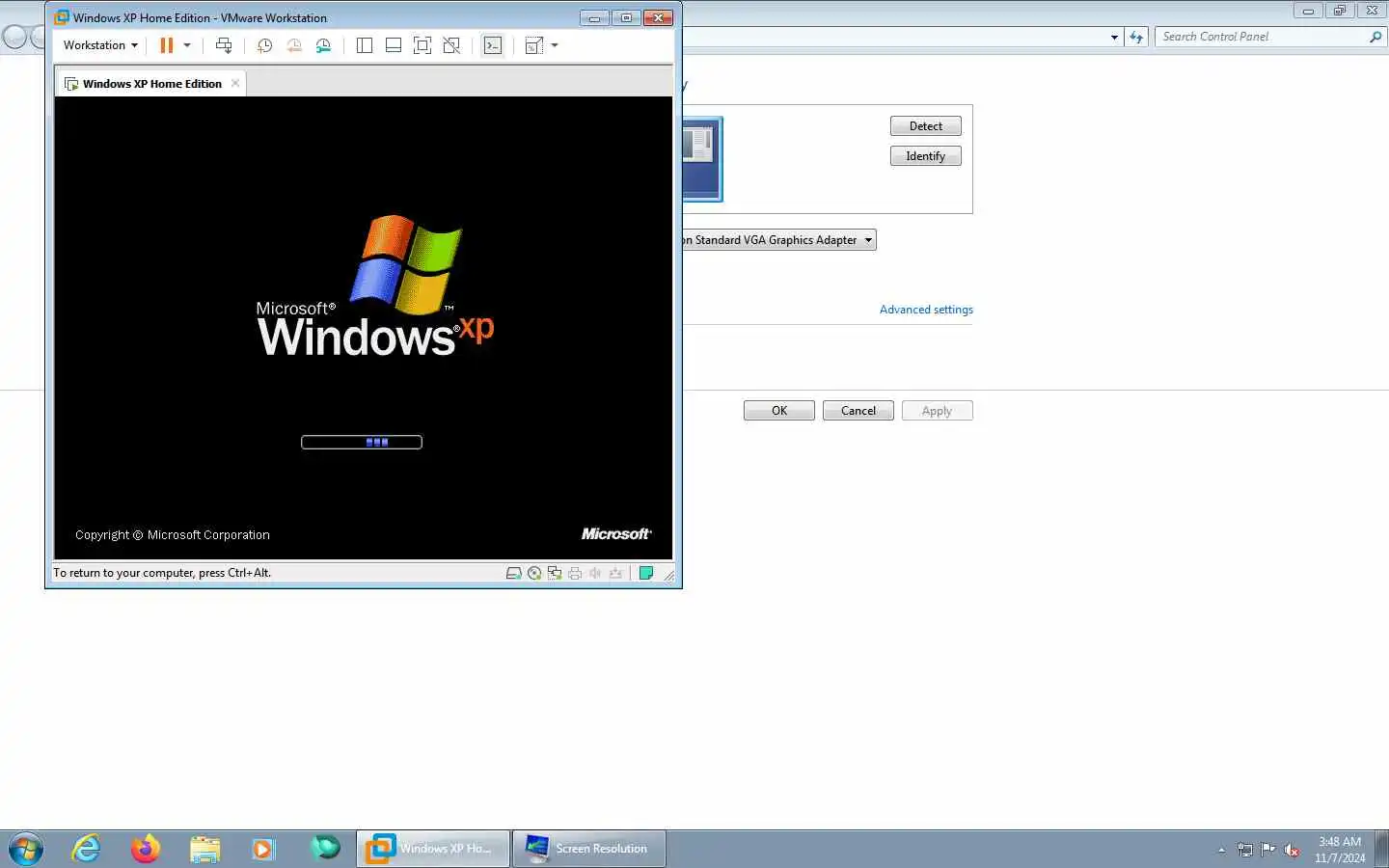Open the Windows Start menu

26,849
